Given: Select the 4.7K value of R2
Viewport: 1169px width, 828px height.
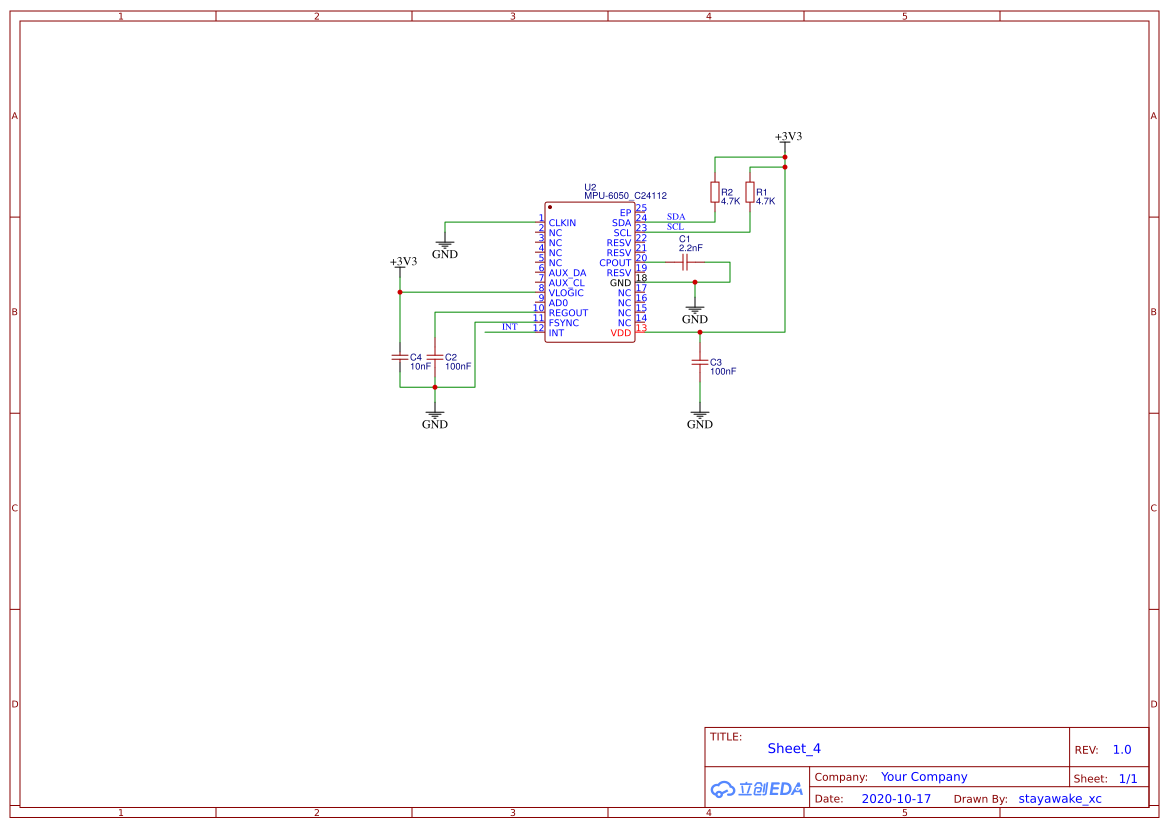Looking at the screenshot, I should [731, 201].
